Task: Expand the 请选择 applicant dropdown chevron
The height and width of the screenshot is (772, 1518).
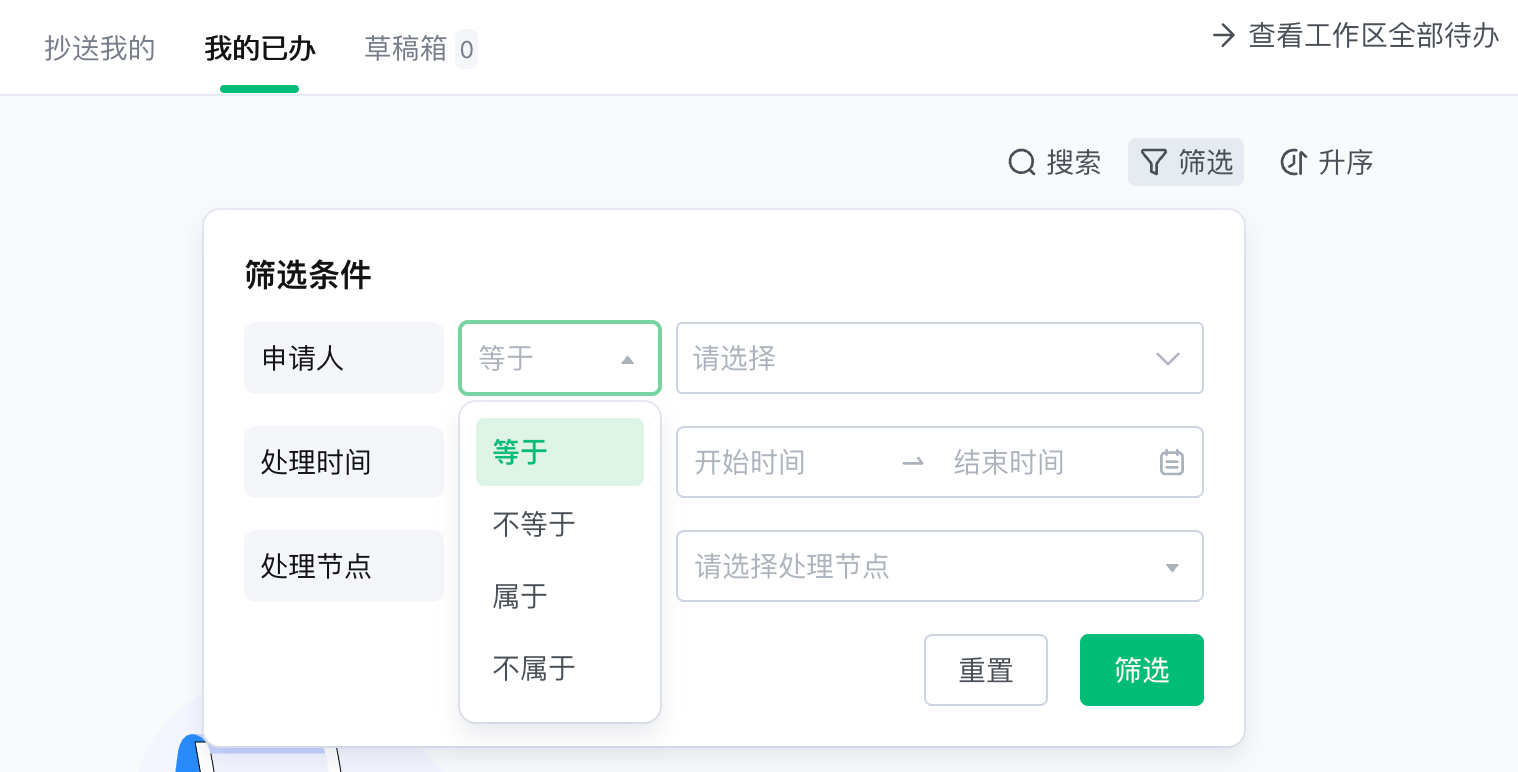Action: (1167, 358)
